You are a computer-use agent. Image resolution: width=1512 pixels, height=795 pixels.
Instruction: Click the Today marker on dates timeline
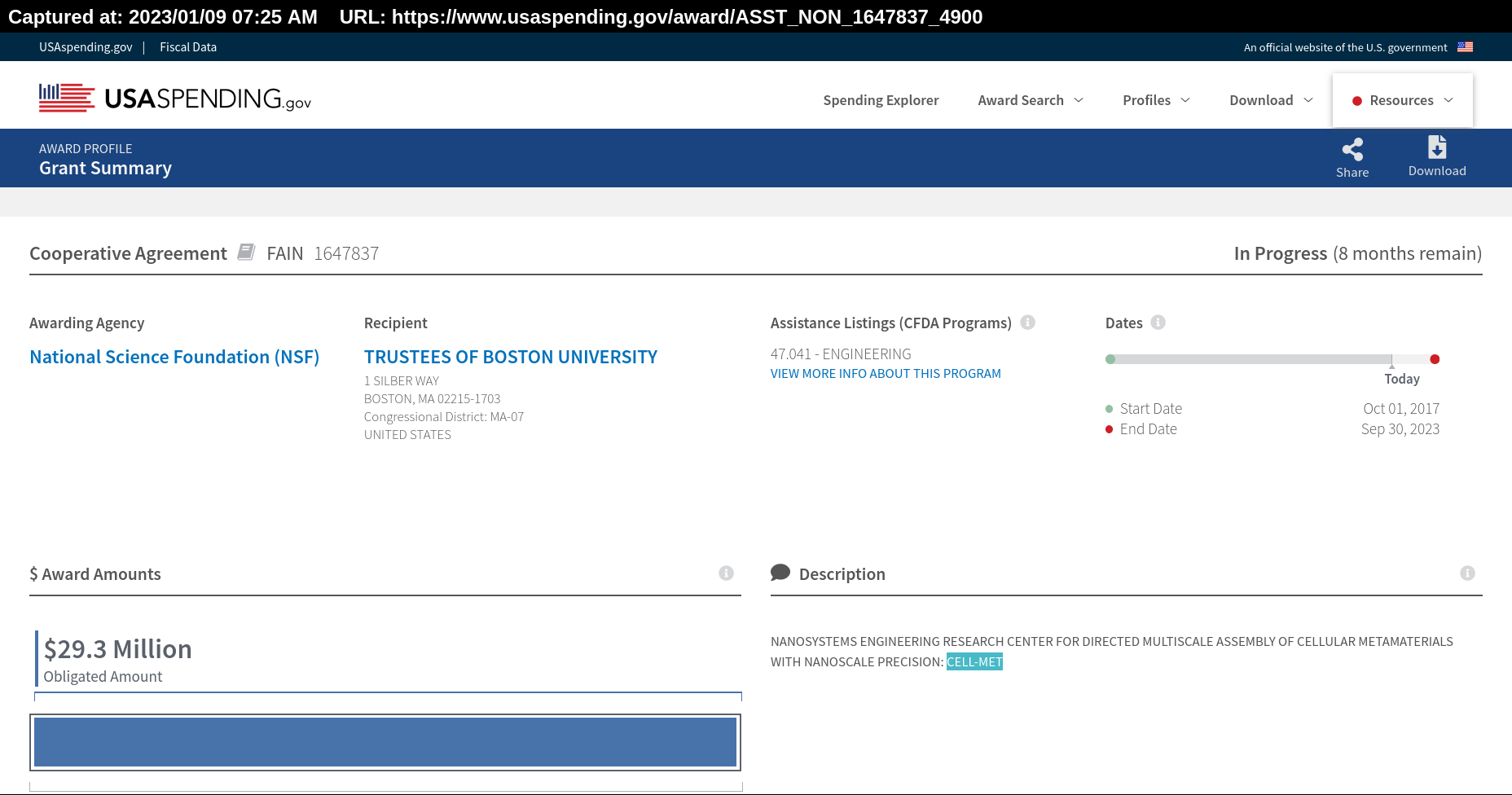click(x=1402, y=379)
